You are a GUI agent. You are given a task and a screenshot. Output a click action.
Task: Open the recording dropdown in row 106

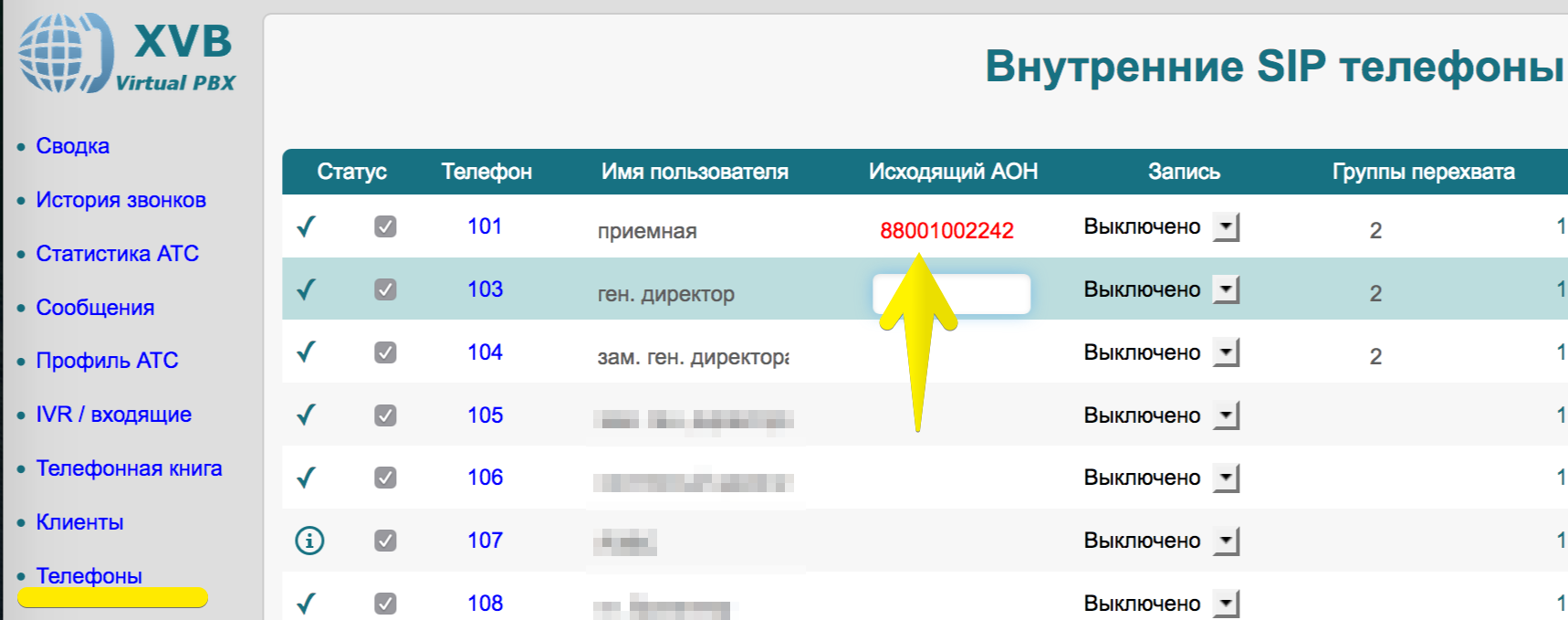click(x=1226, y=478)
